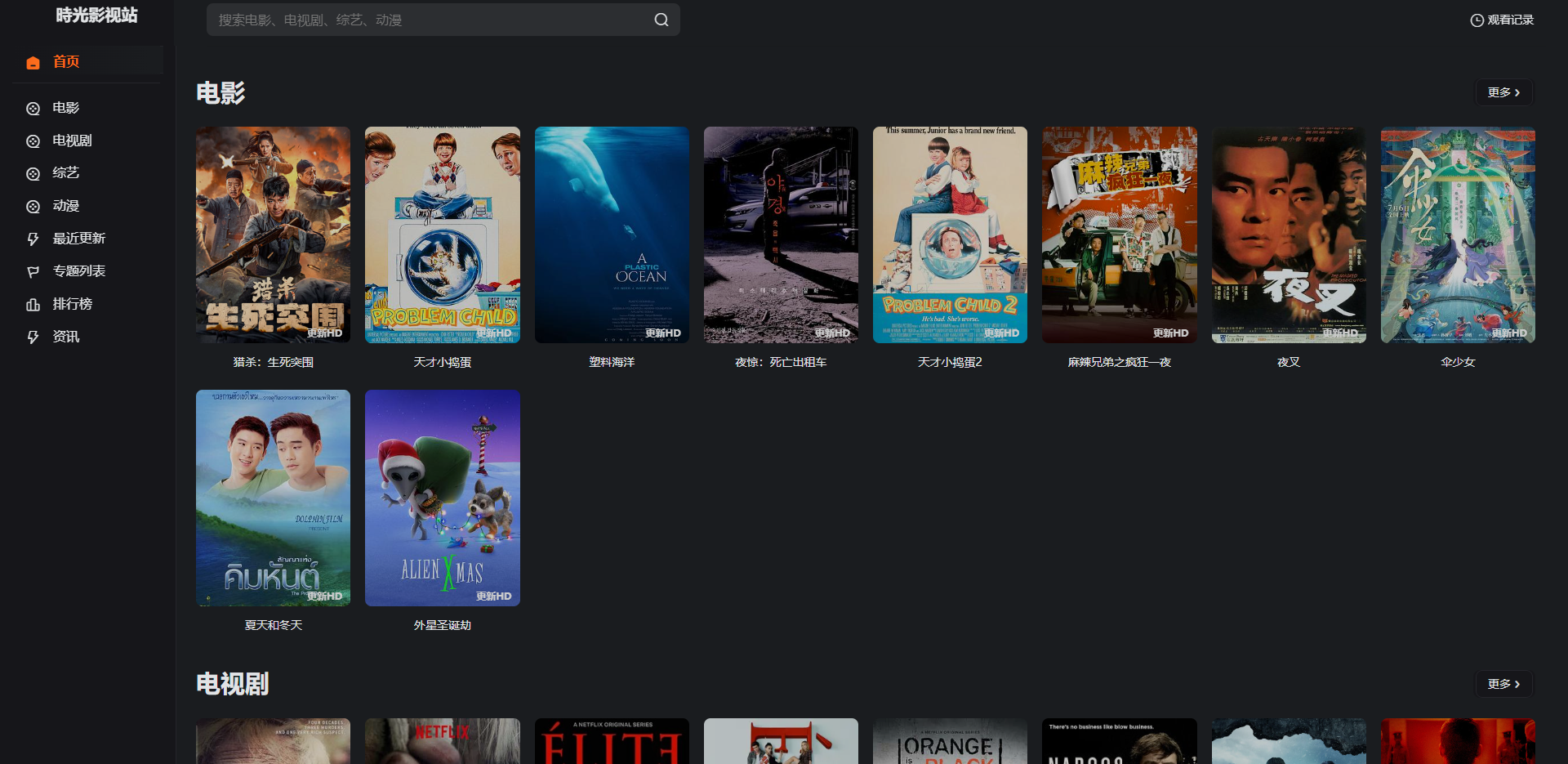Open the A Plastic Ocean poster
This screenshot has height=764, width=1568.
(x=612, y=235)
